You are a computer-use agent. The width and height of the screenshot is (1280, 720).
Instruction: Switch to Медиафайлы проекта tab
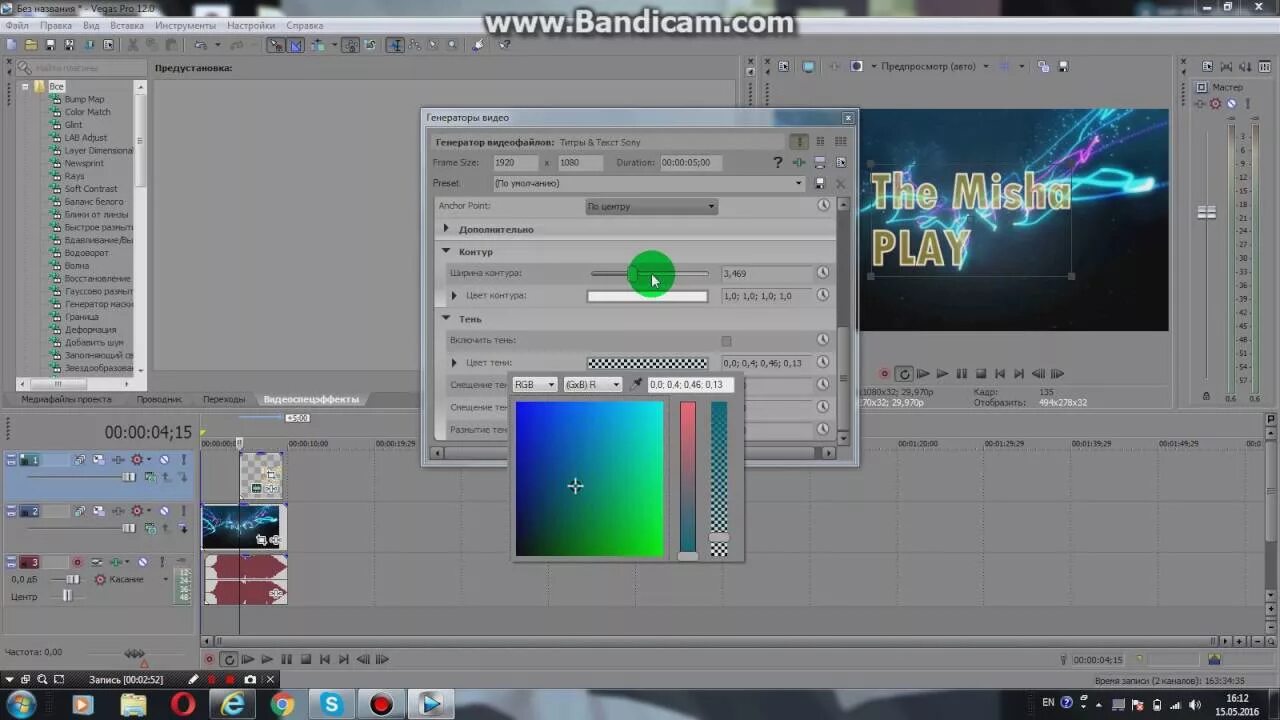67,399
